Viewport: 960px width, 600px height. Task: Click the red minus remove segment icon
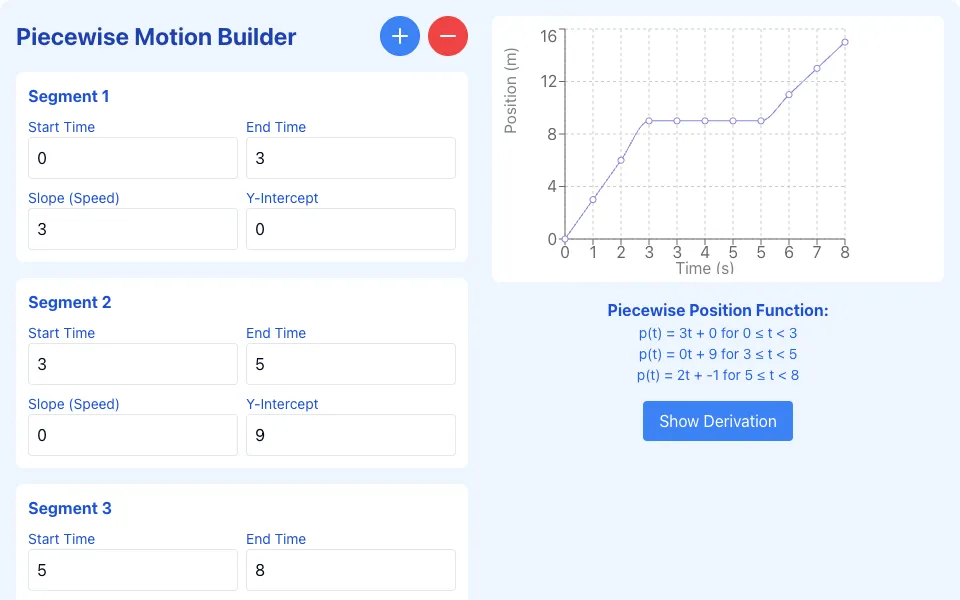click(448, 36)
